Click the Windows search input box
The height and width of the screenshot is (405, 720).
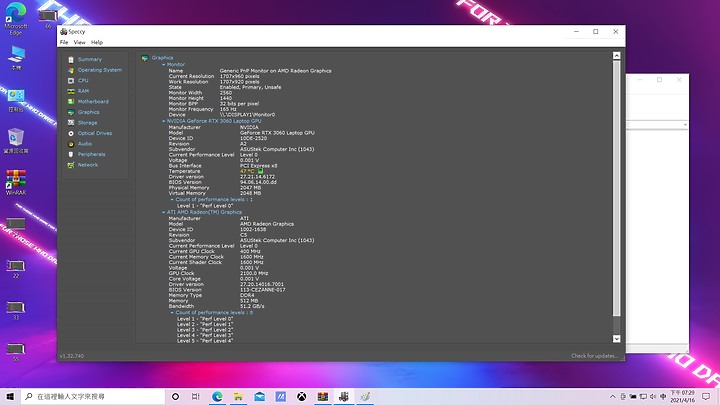(x=93, y=396)
